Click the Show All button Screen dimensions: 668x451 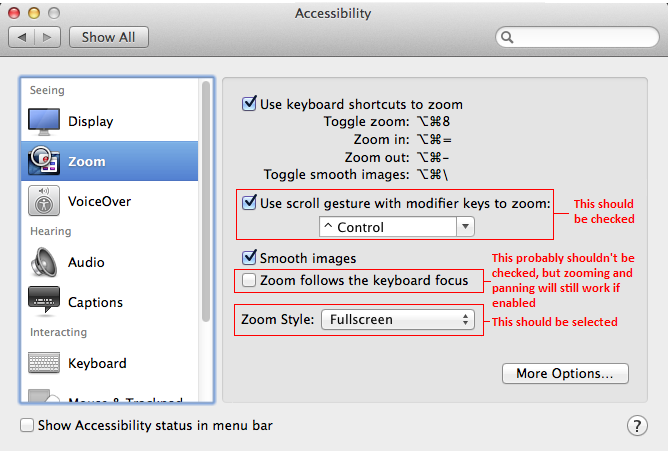point(109,37)
